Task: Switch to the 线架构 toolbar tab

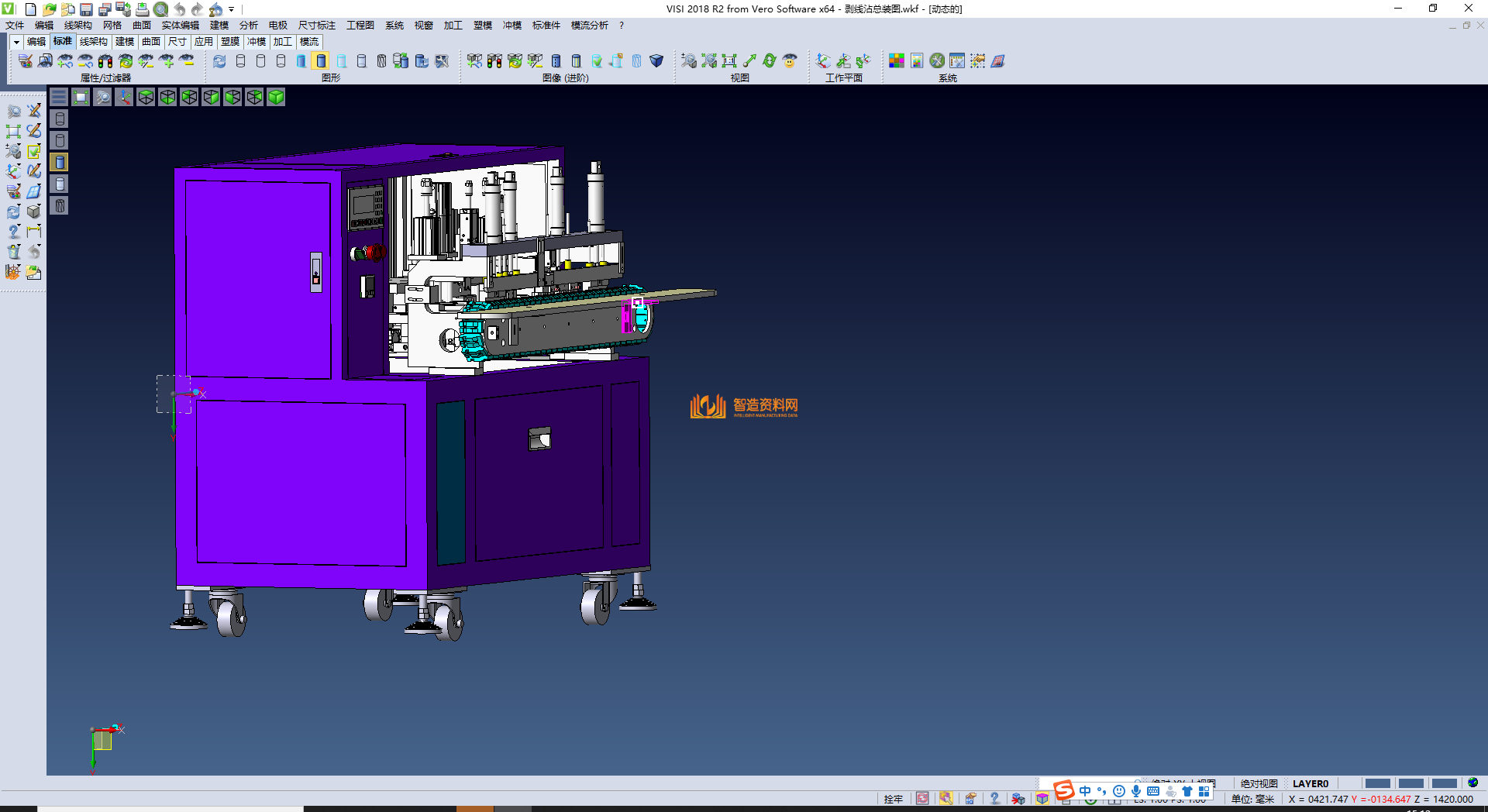Action: tap(93, 42)
